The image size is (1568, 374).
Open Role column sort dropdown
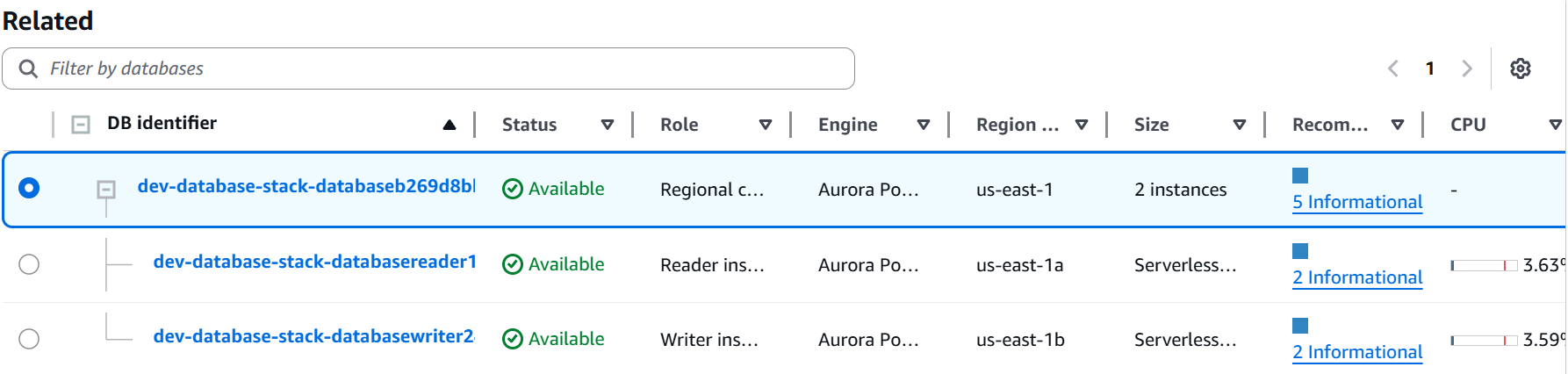click(x=766, y=125)
